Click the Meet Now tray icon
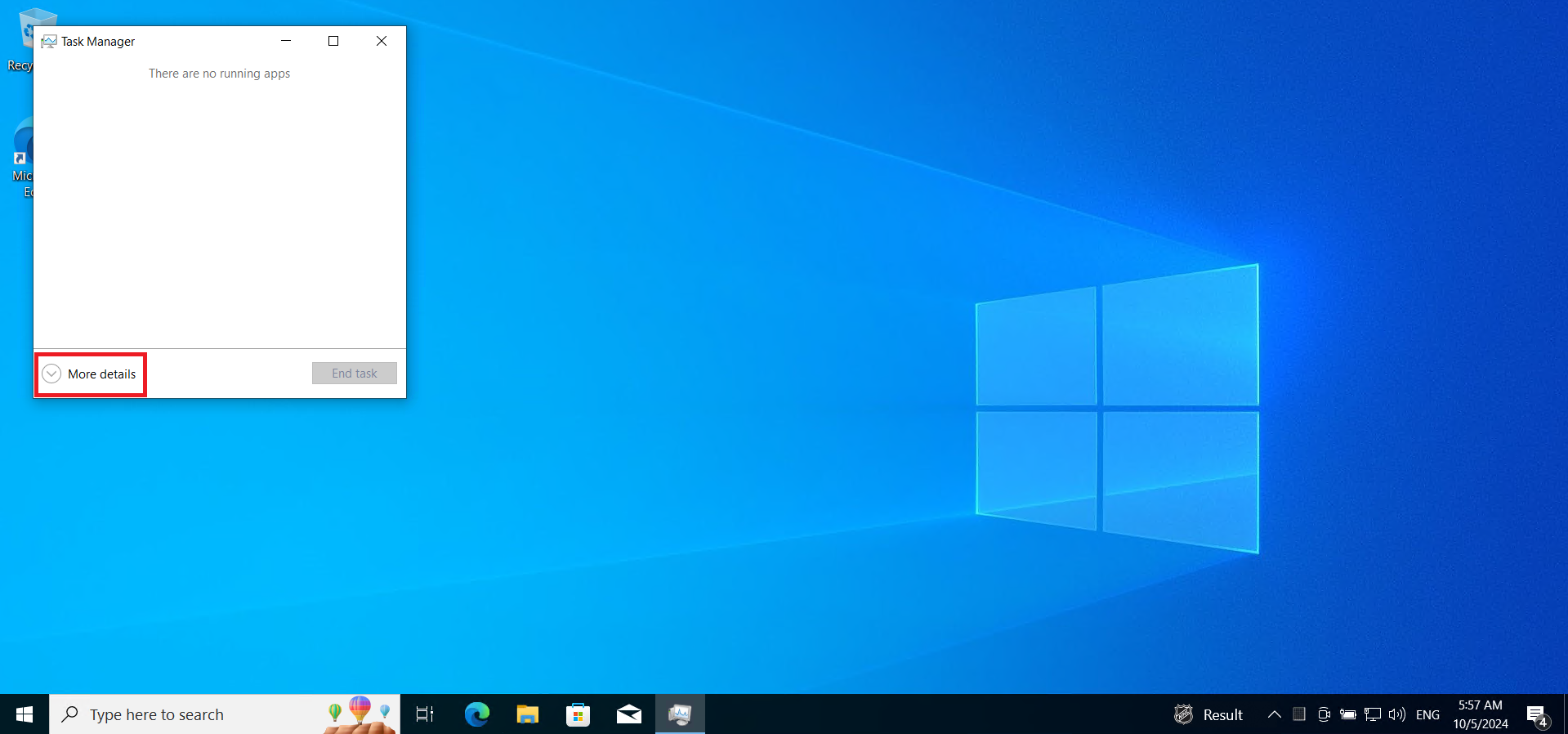 [1324, 714]
